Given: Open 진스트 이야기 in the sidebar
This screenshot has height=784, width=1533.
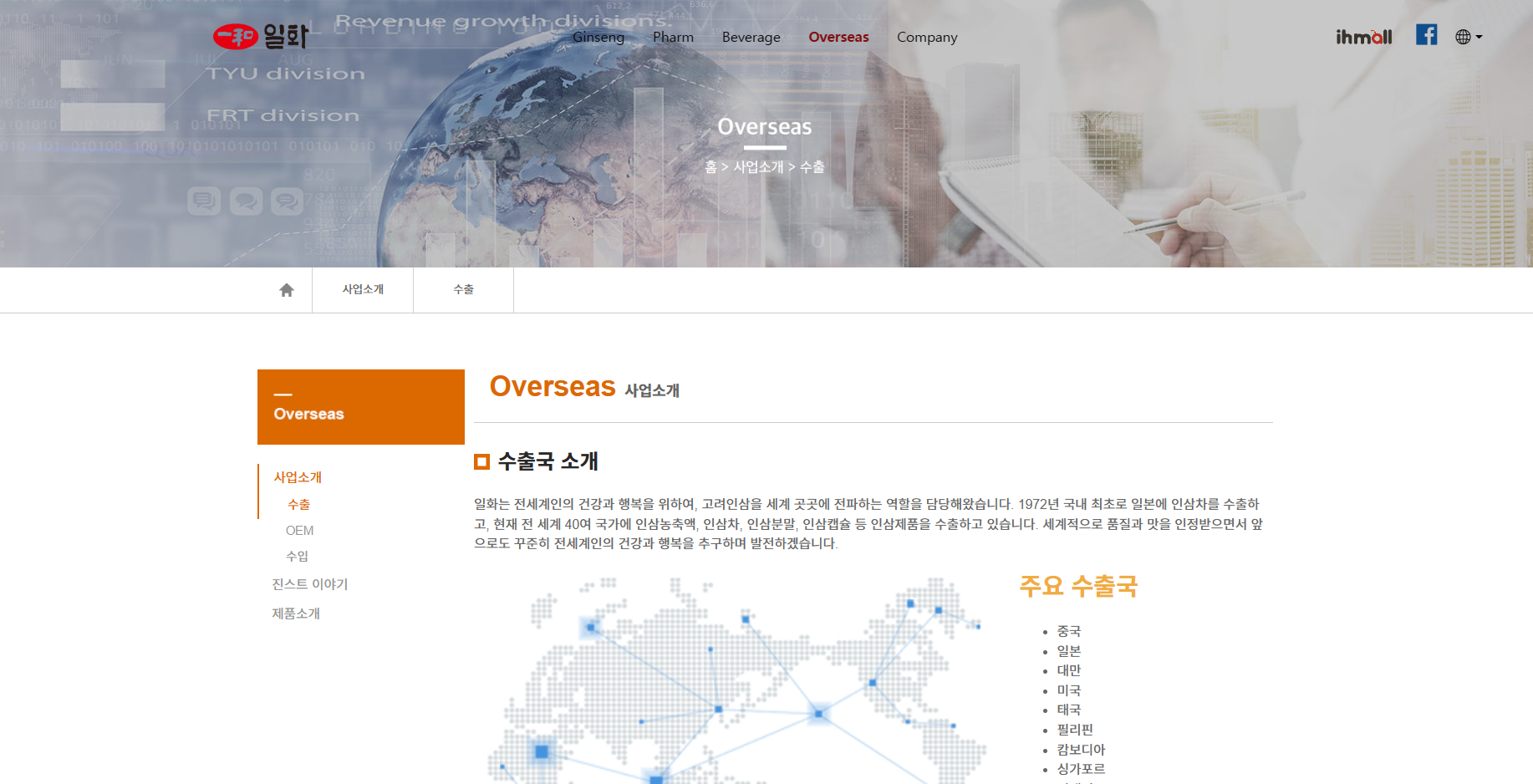Looking at the screenshot, I should click(x=309, y=584).
